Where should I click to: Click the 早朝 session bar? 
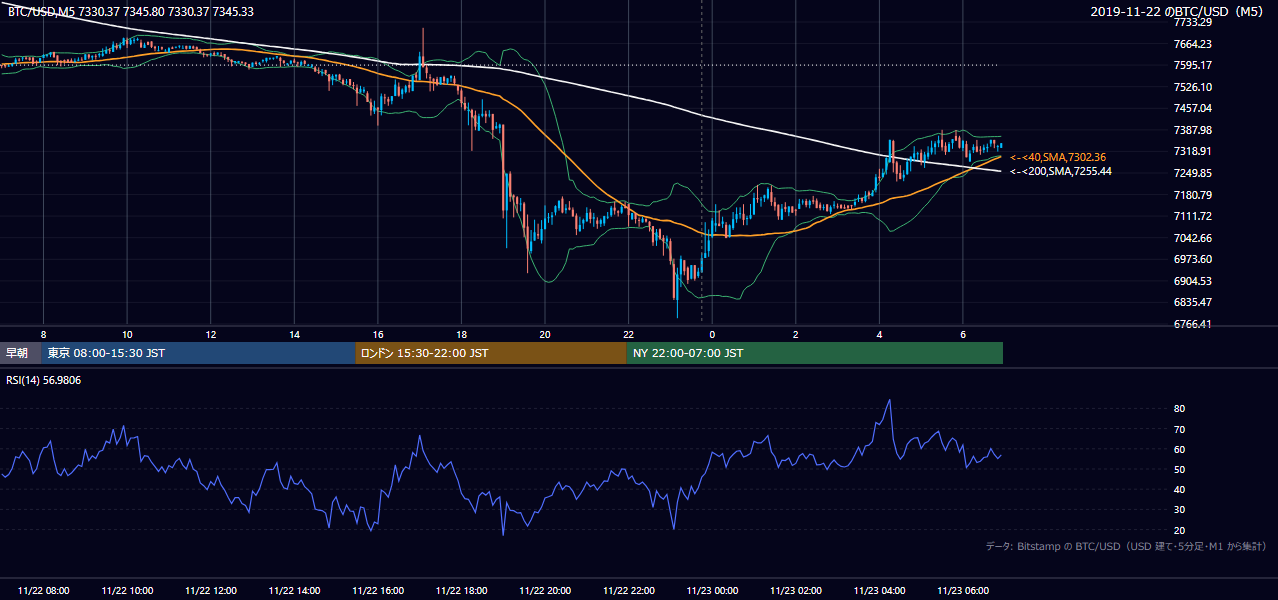[x=20, y=353]
